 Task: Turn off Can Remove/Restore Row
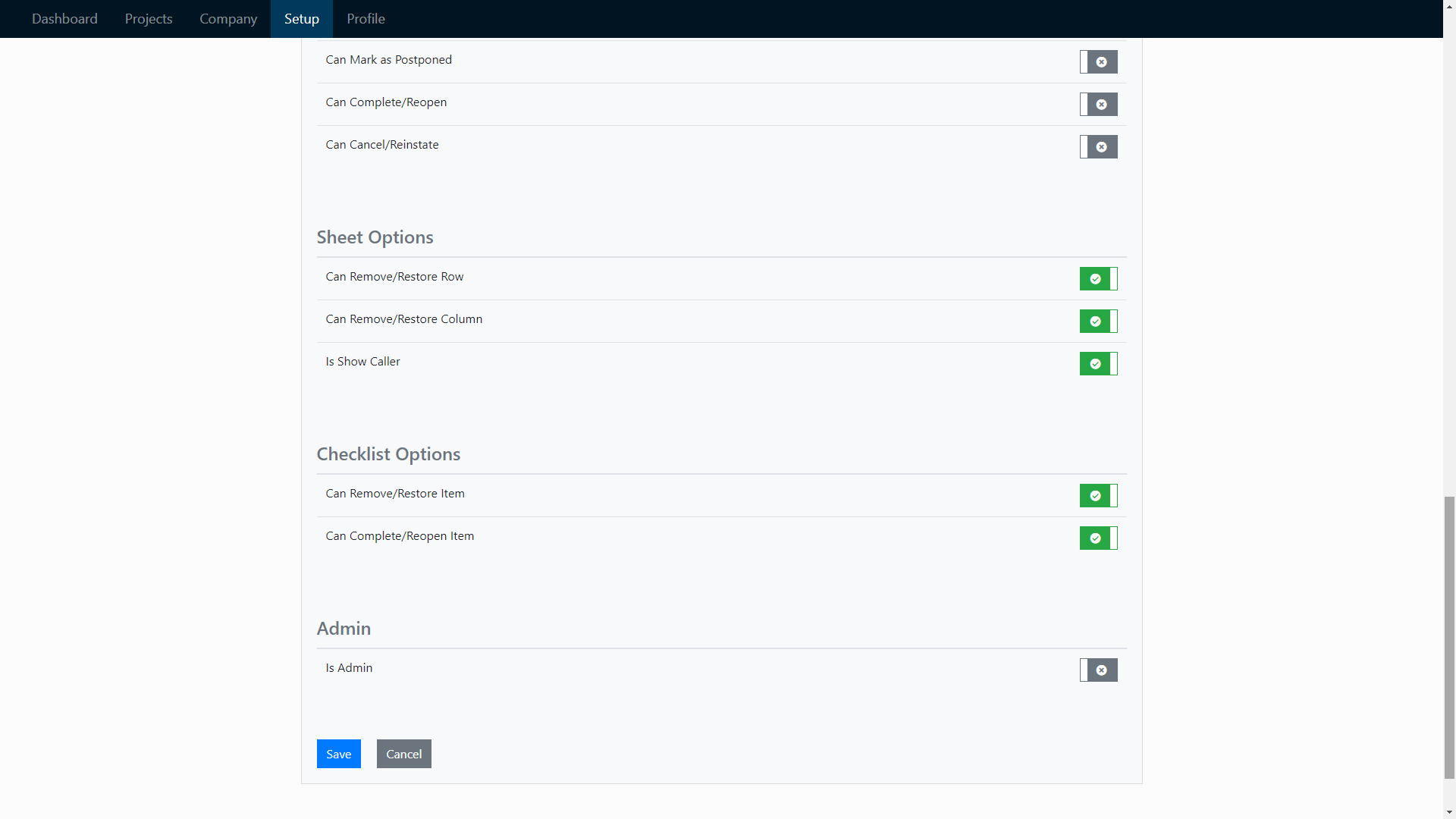click(x=1098, y=278)
